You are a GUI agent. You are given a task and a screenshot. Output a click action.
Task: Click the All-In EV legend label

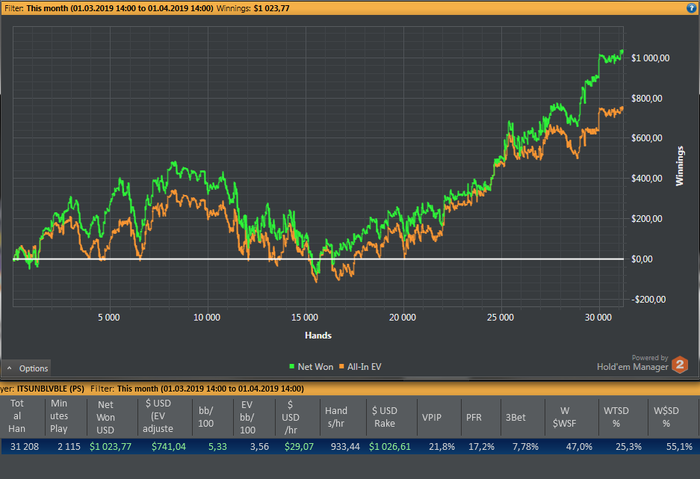pyautogui.click(x=364, y=367)
